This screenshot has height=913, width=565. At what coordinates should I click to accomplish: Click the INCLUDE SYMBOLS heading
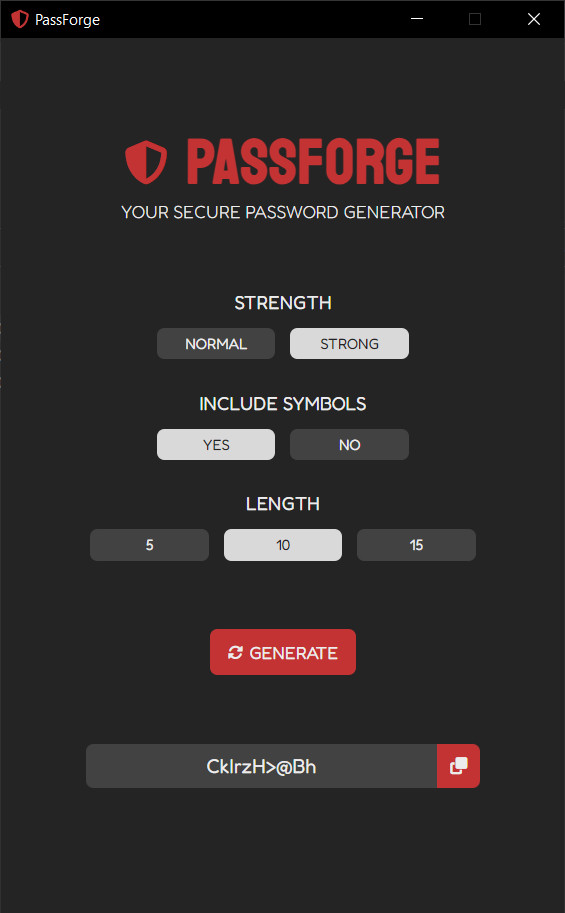(x=283, y=404)
